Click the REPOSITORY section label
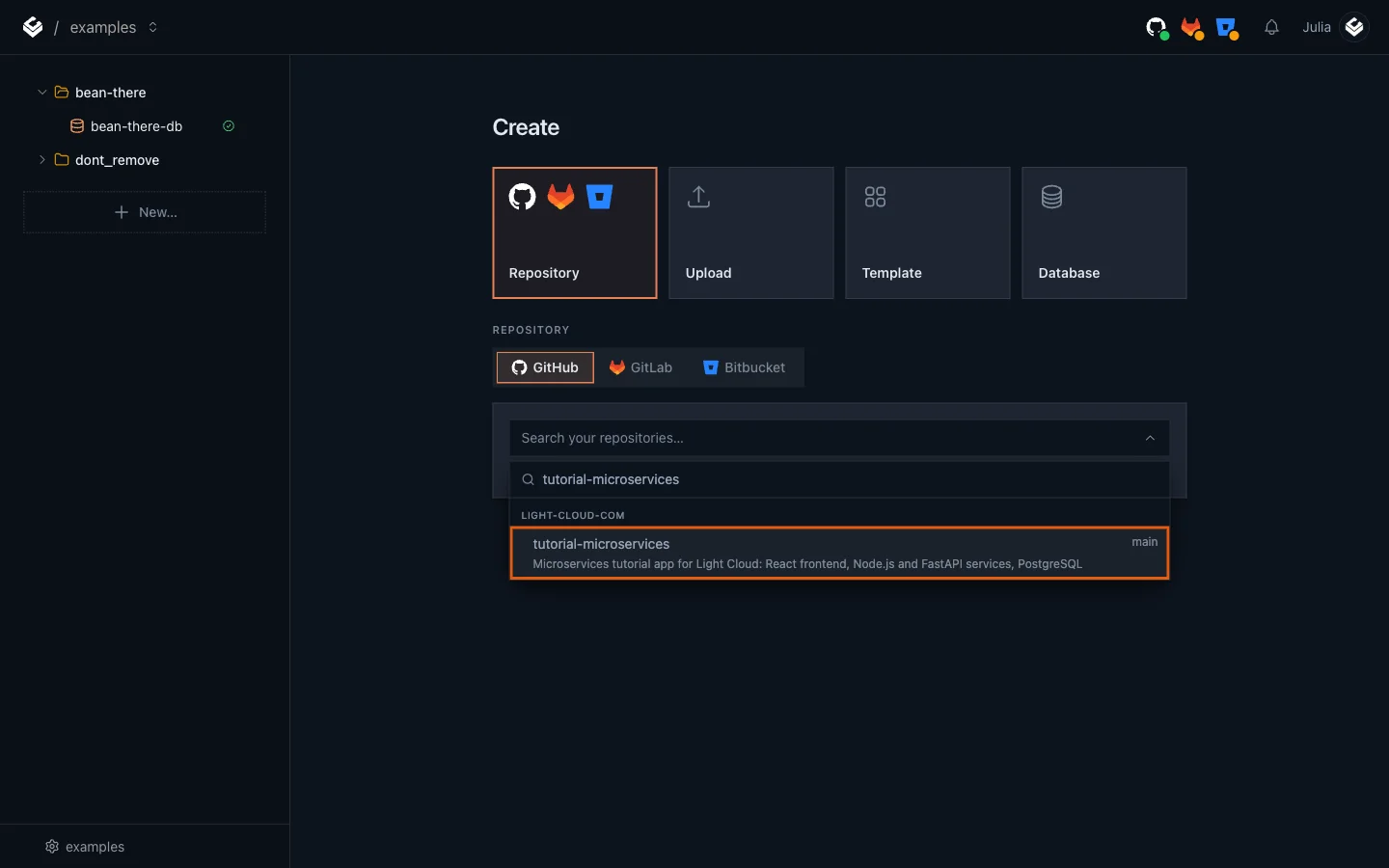 531,330
